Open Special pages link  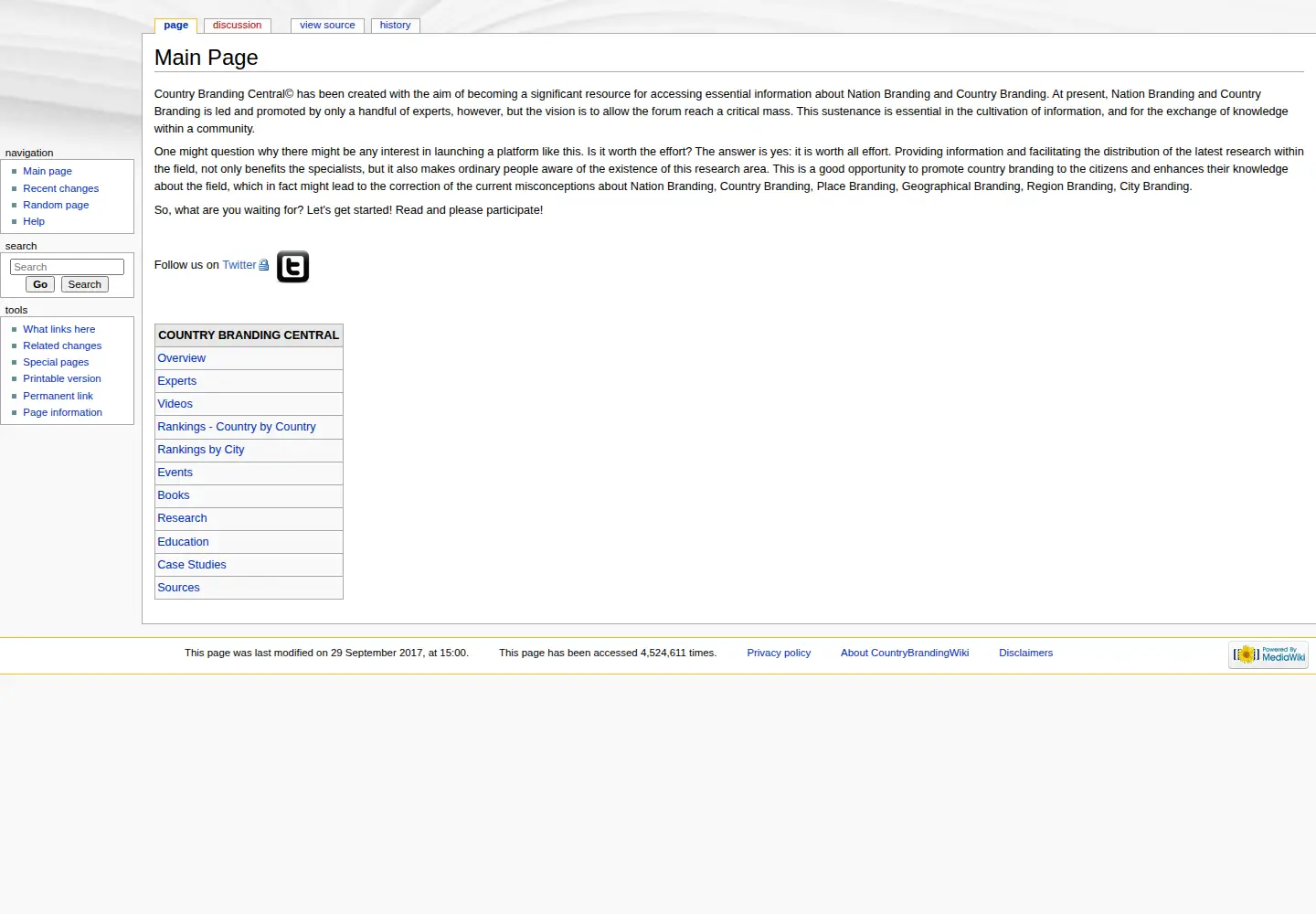56,362
